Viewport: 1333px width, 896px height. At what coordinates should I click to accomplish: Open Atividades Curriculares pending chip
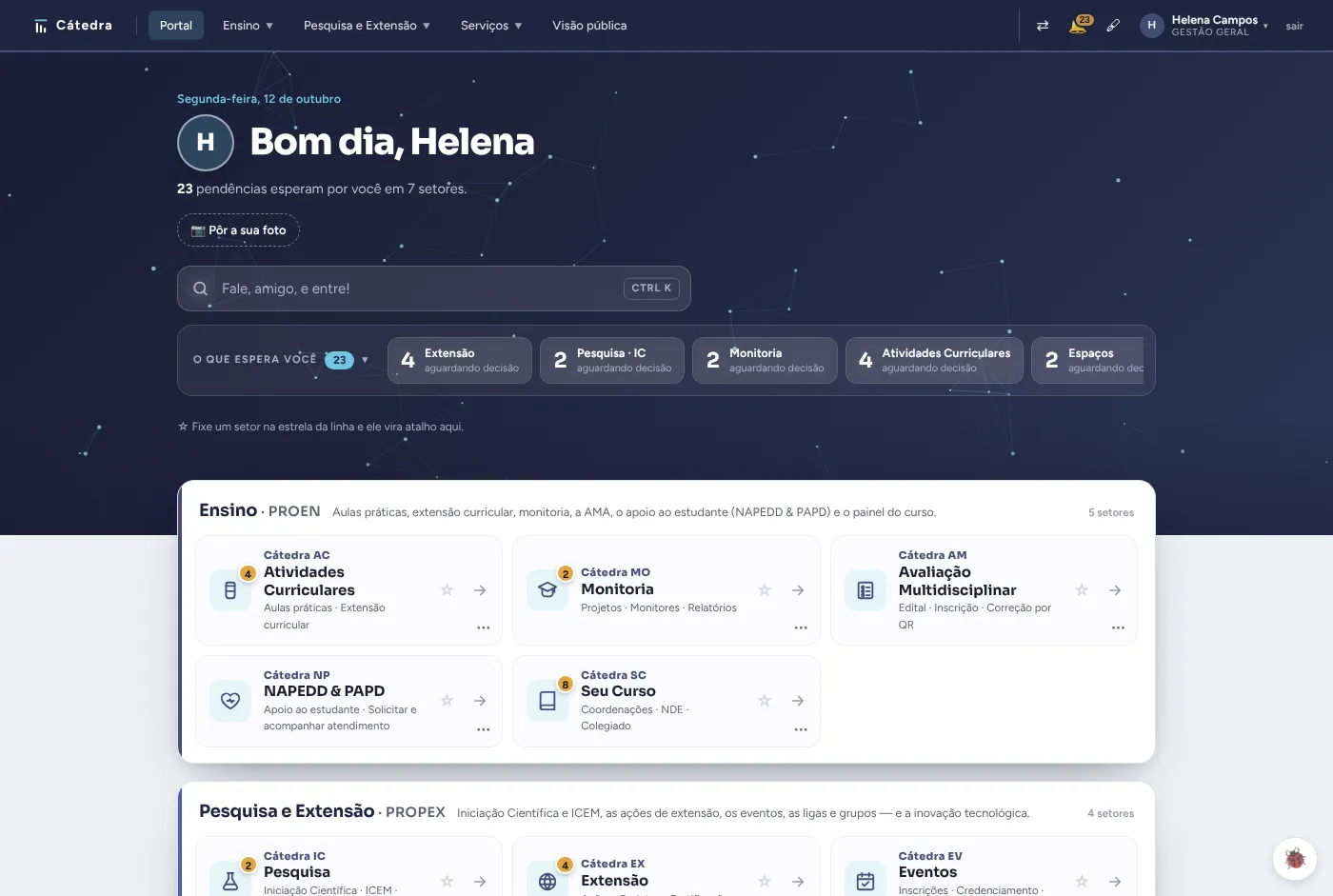tap(934, 360)
